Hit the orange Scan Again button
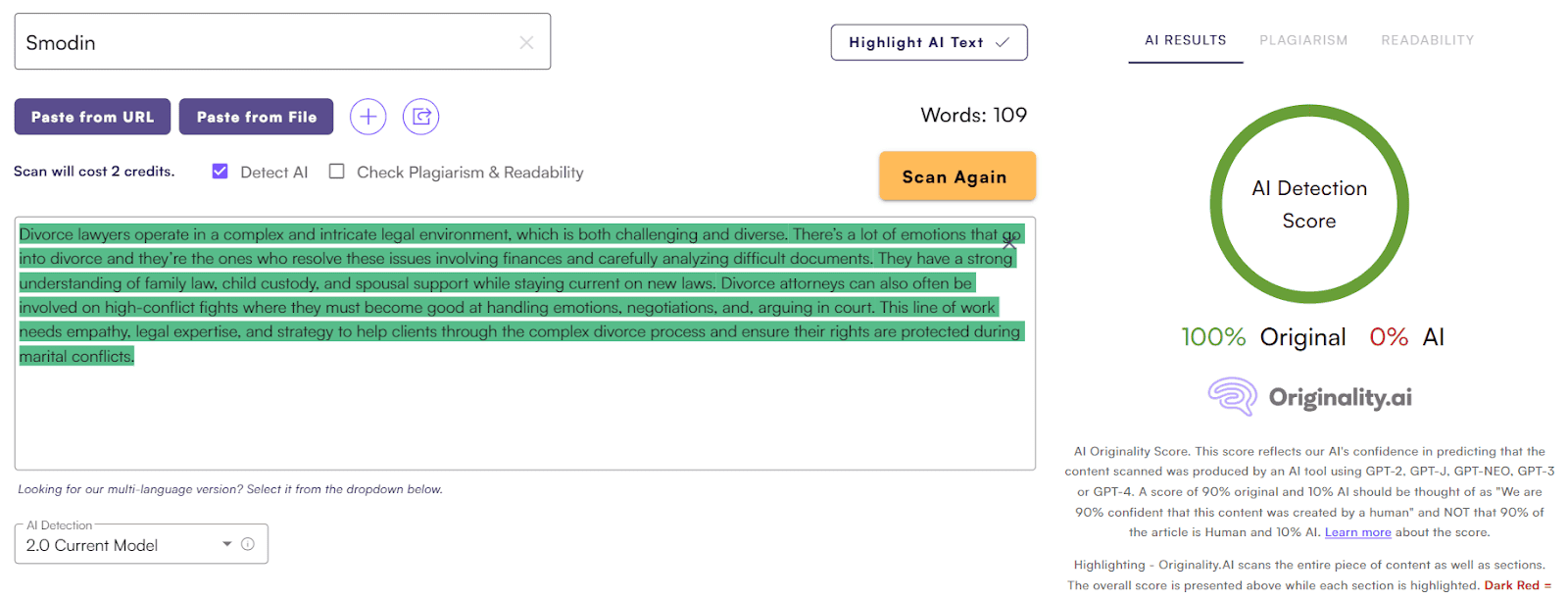 click(956, 176)
